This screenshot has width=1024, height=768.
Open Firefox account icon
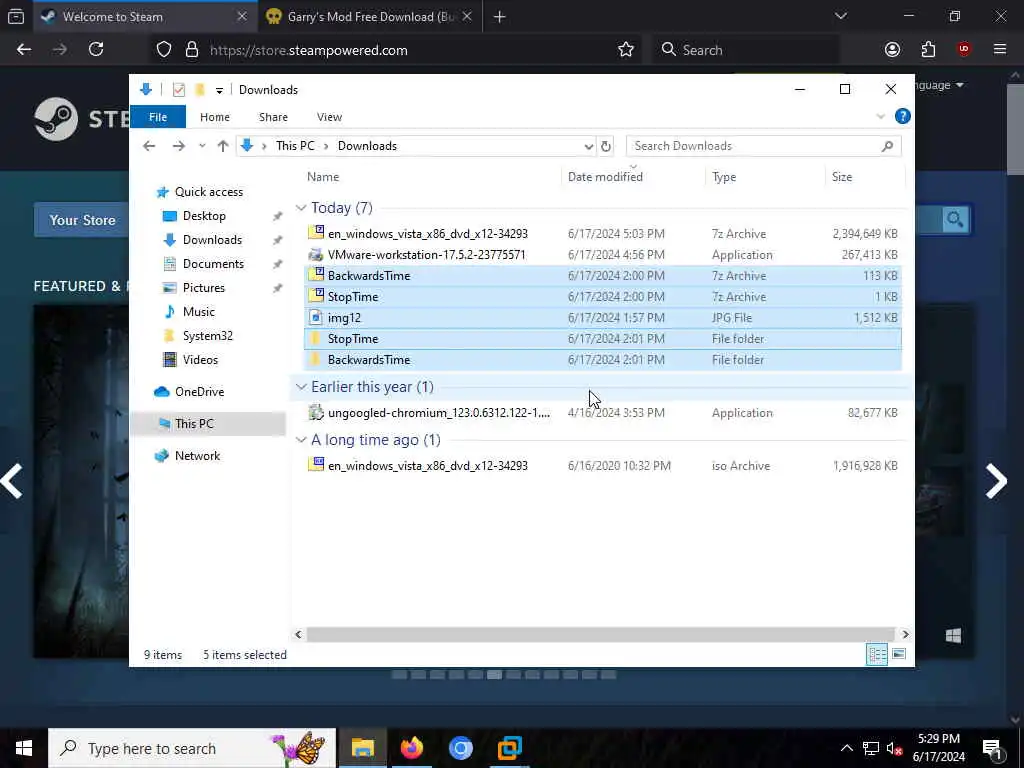[x=892, y=50]
